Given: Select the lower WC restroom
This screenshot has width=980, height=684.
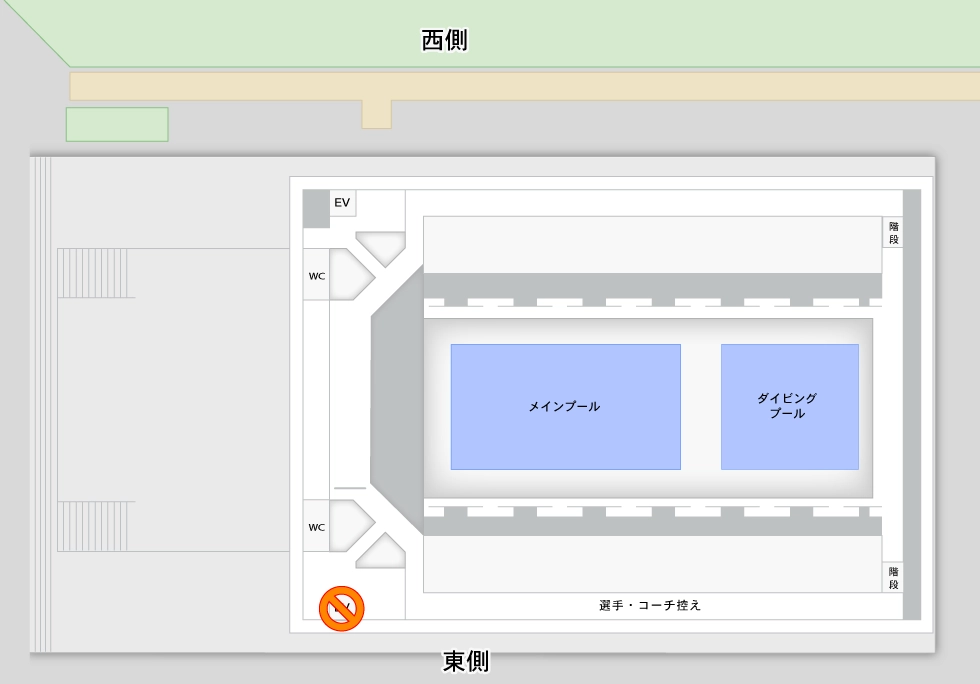Looking at the screenshot, I should [x=316, y=526].
